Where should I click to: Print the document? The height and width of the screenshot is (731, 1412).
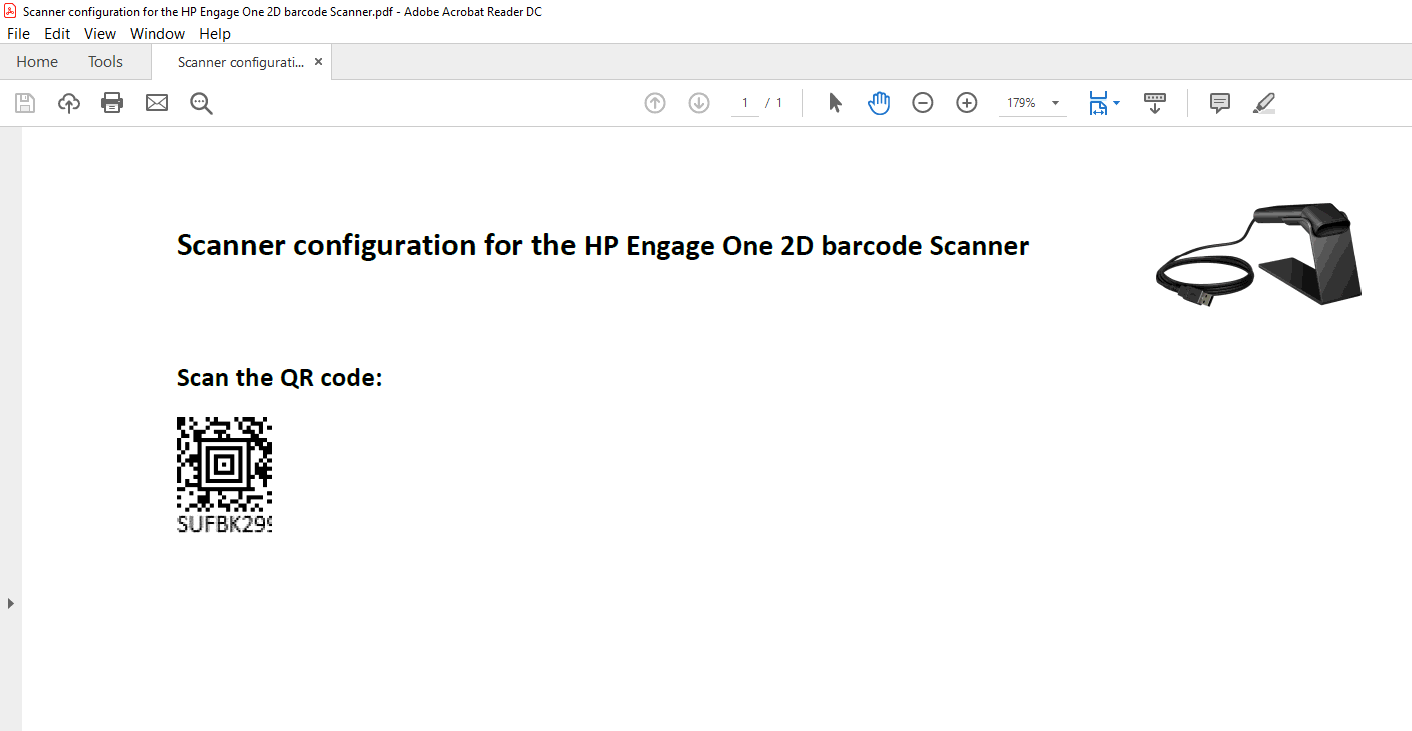(112, 103)
